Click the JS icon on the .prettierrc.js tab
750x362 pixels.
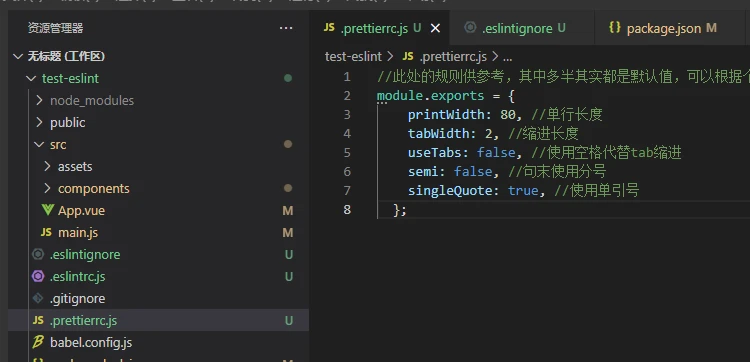(329, 28)
